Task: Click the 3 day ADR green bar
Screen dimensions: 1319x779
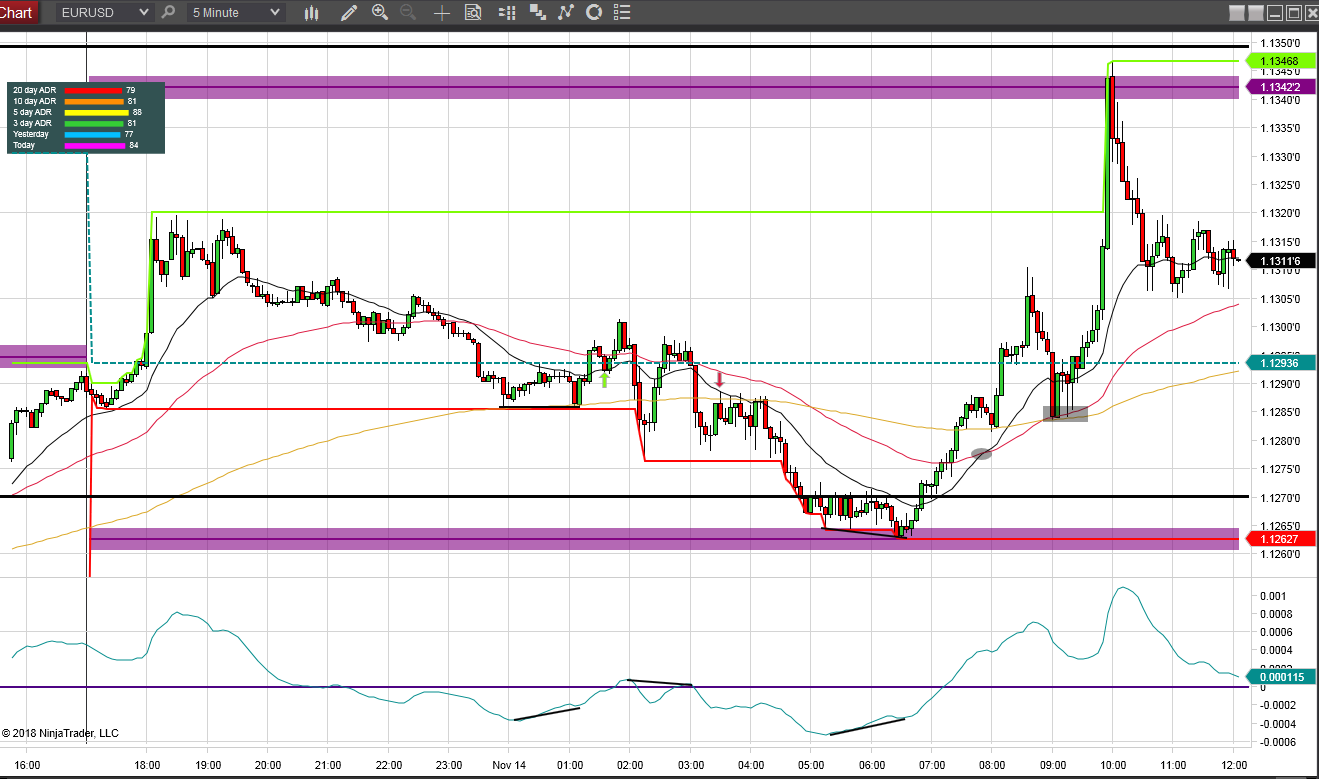Action: click(x=93, y=123)
